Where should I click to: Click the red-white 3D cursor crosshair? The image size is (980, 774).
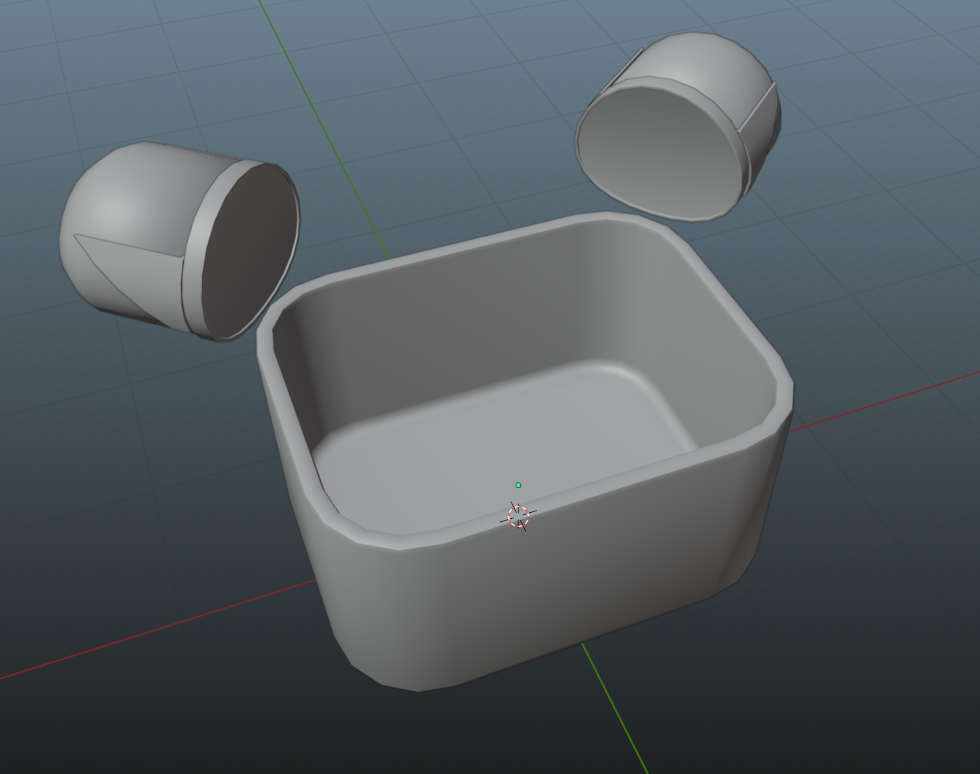pos(518,516)
